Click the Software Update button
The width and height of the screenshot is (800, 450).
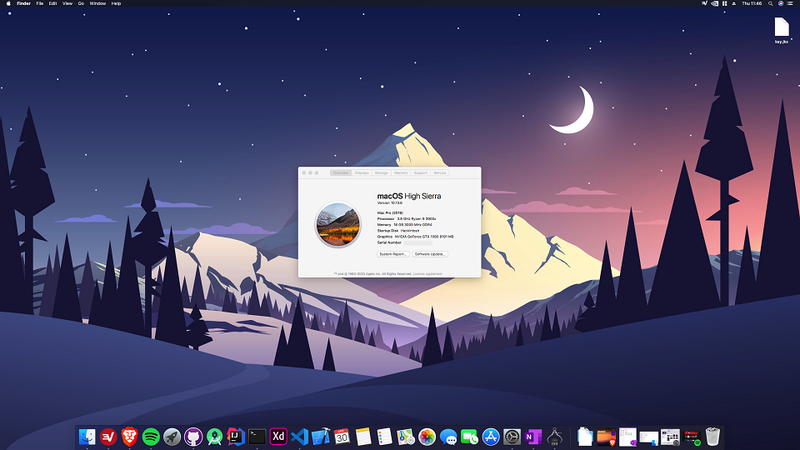pyautogui.click(x=430, y=254)
